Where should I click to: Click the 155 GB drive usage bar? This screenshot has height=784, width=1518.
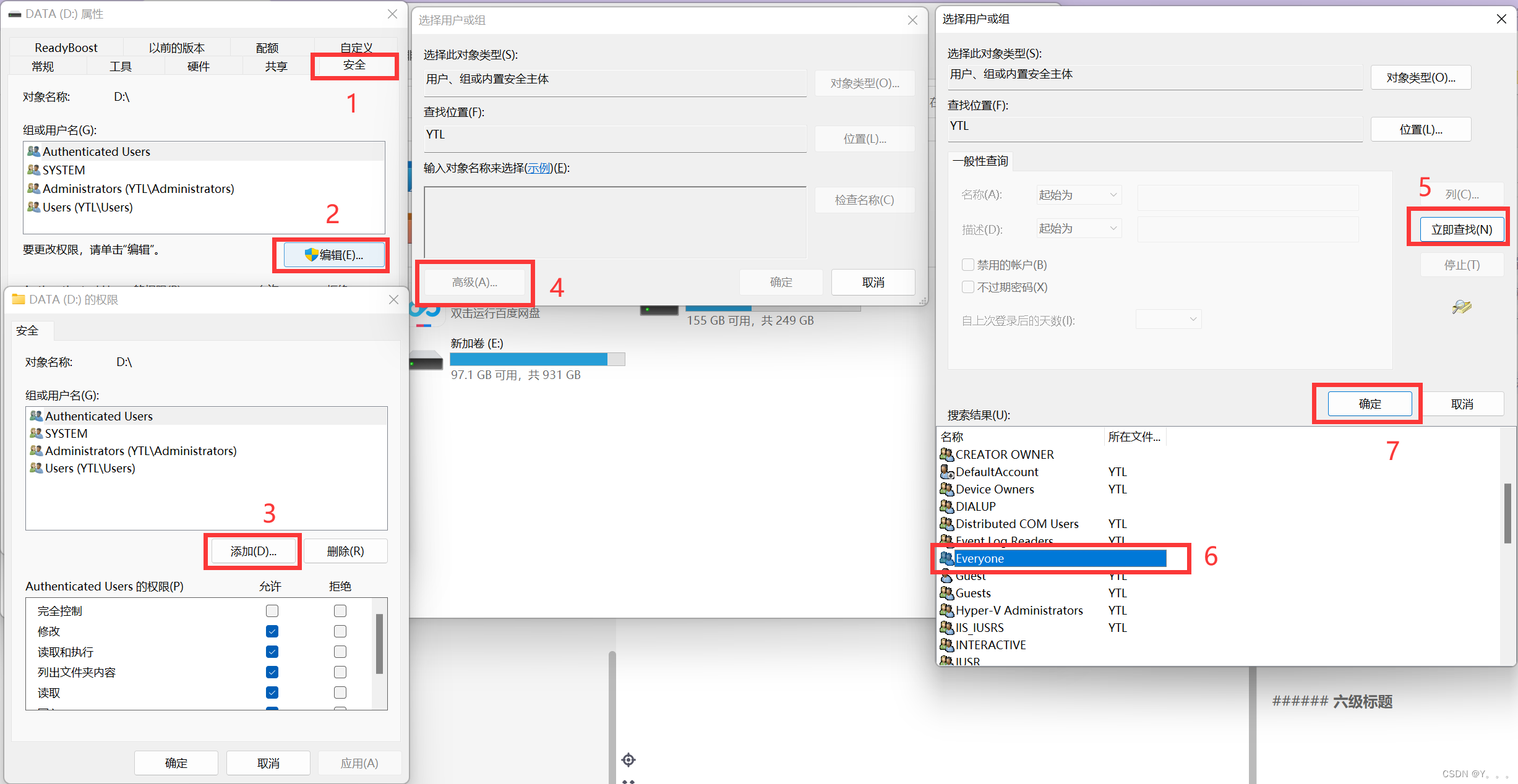[x=773, y=308]
